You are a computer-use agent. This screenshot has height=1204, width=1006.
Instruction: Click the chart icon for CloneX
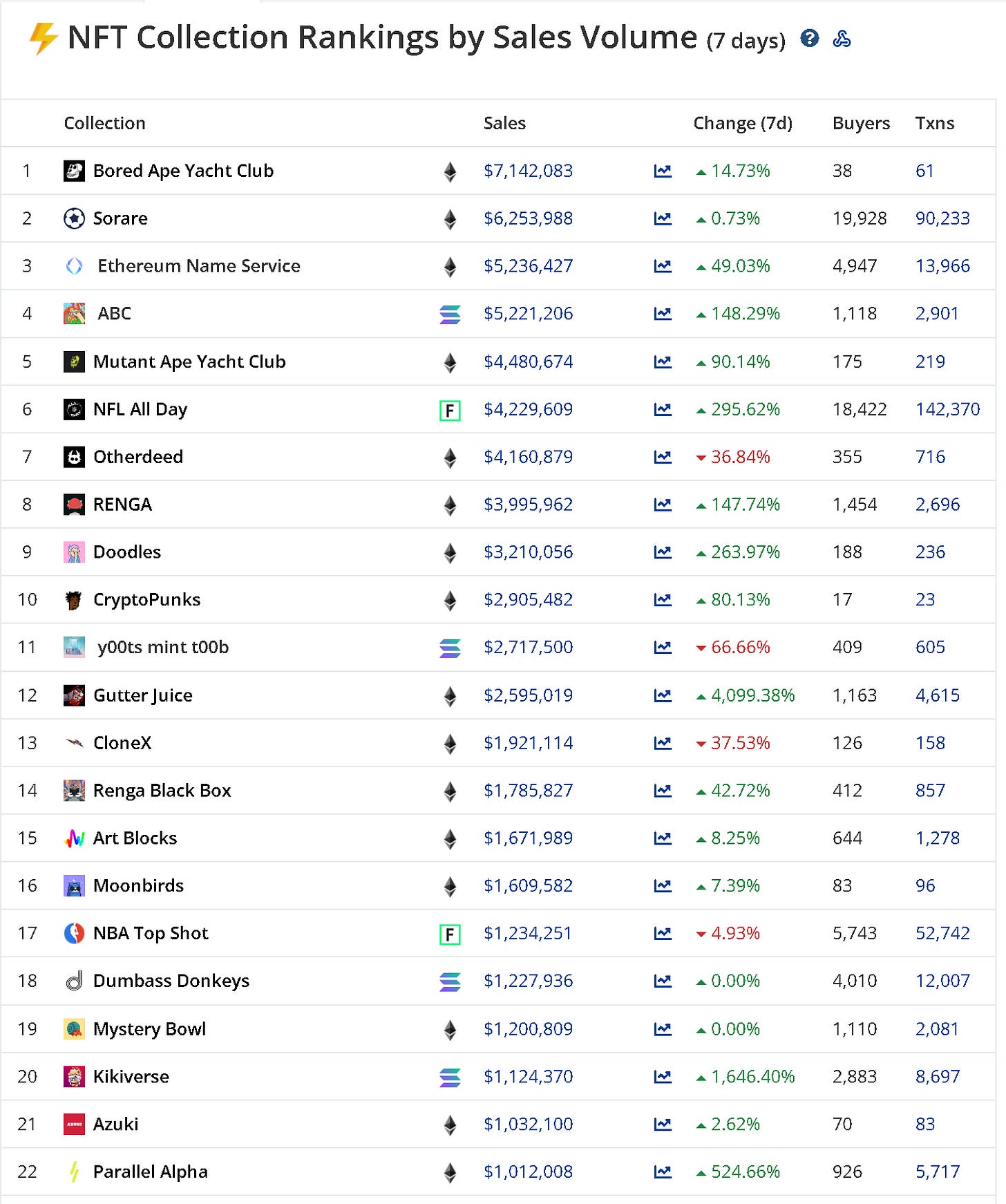(x=663, y=743)
